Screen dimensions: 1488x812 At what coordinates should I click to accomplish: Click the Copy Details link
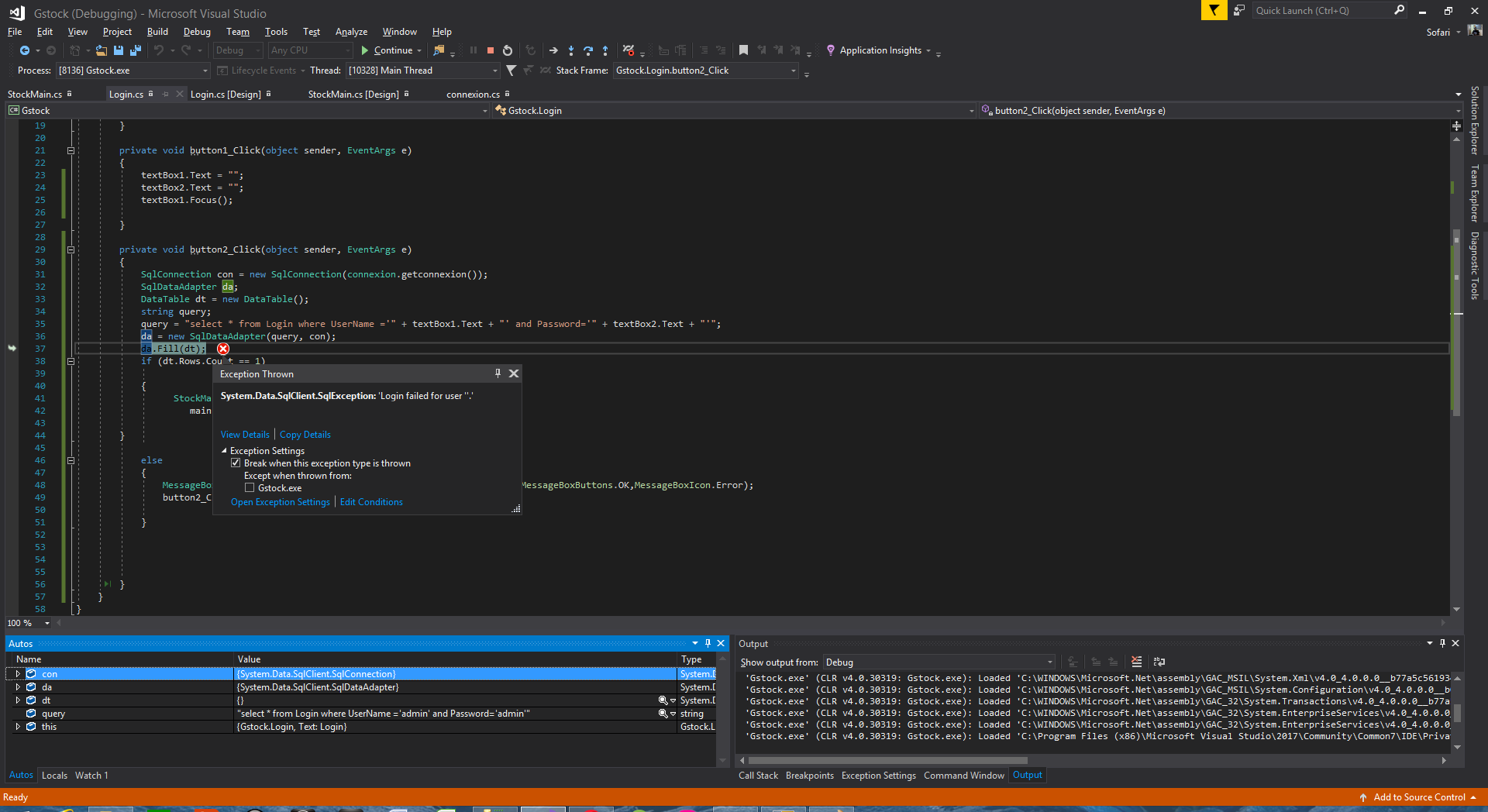pyautogui.click(x=305, y=435)
